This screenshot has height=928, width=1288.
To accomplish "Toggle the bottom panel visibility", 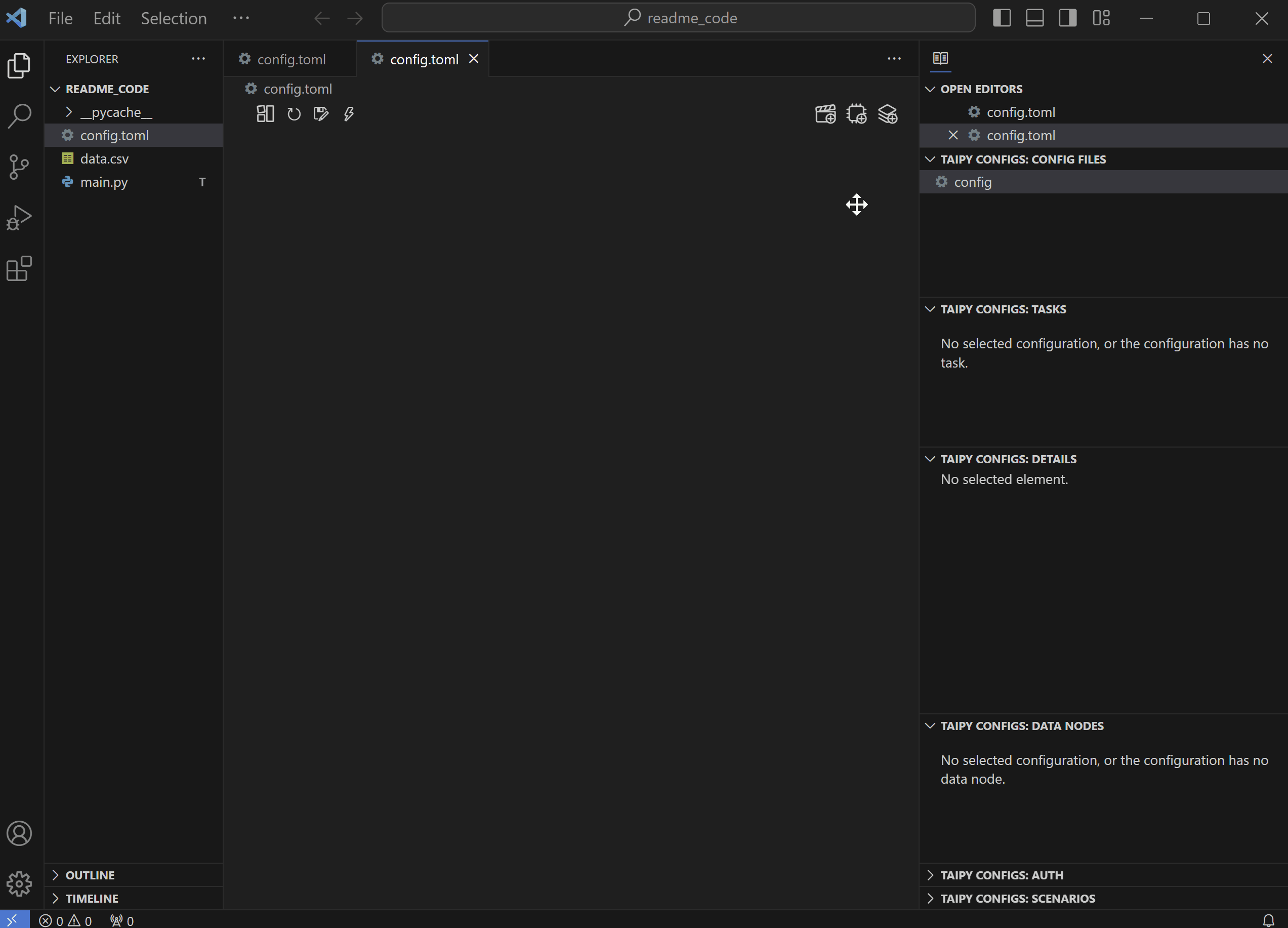I will [x=1035, y=18].
